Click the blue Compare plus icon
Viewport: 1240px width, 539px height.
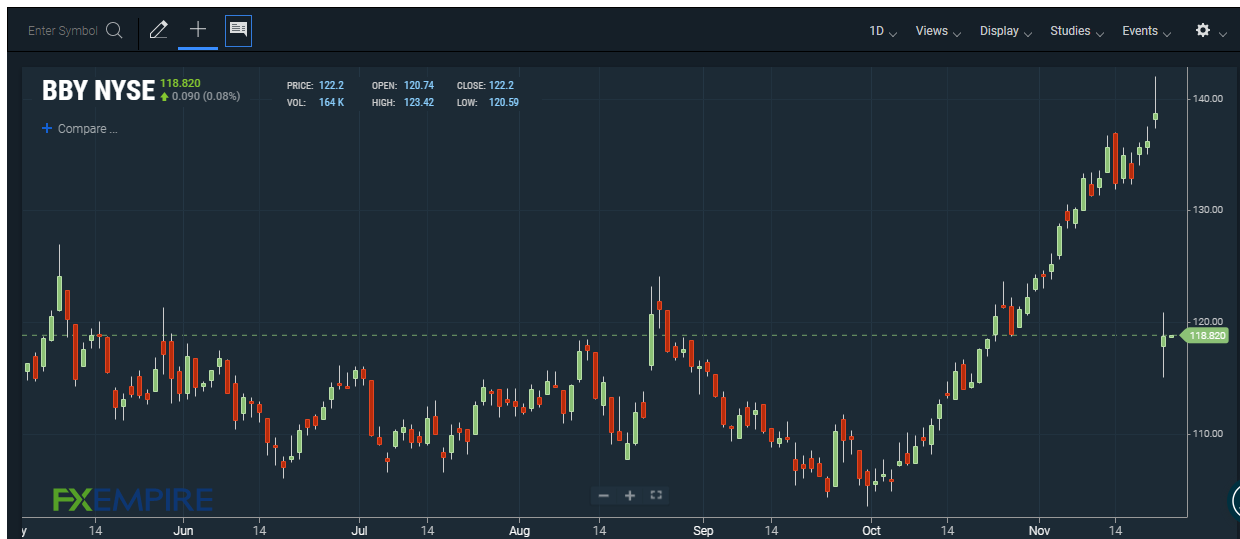pyautogui.click(x=47, y=129)
